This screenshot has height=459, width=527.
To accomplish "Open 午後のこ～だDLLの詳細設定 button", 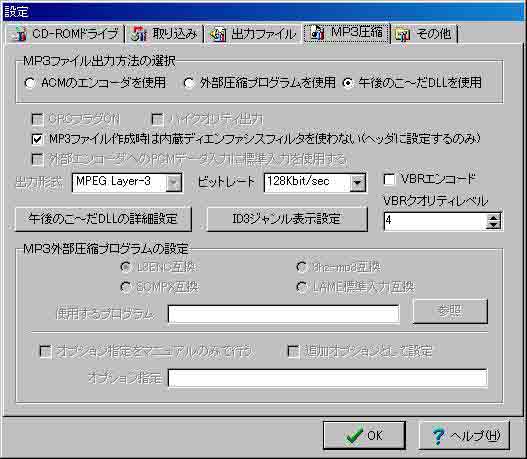I will pos(103,219).
